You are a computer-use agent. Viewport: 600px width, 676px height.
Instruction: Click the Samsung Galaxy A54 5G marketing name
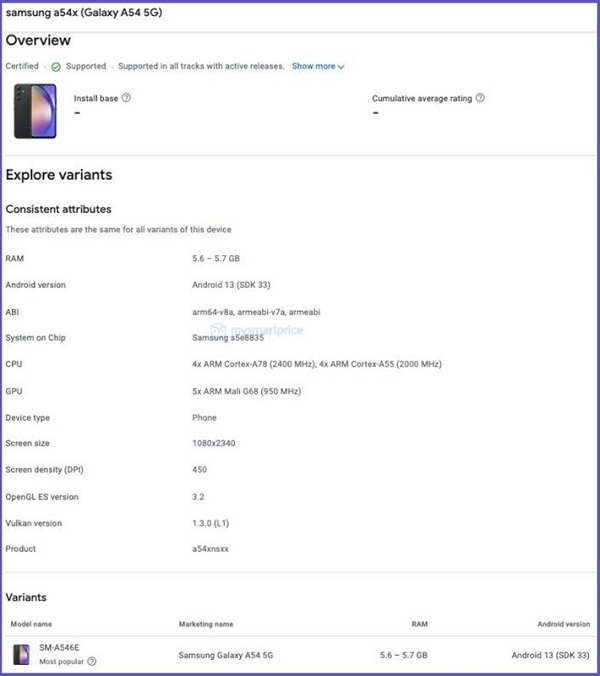pos(226,655)
